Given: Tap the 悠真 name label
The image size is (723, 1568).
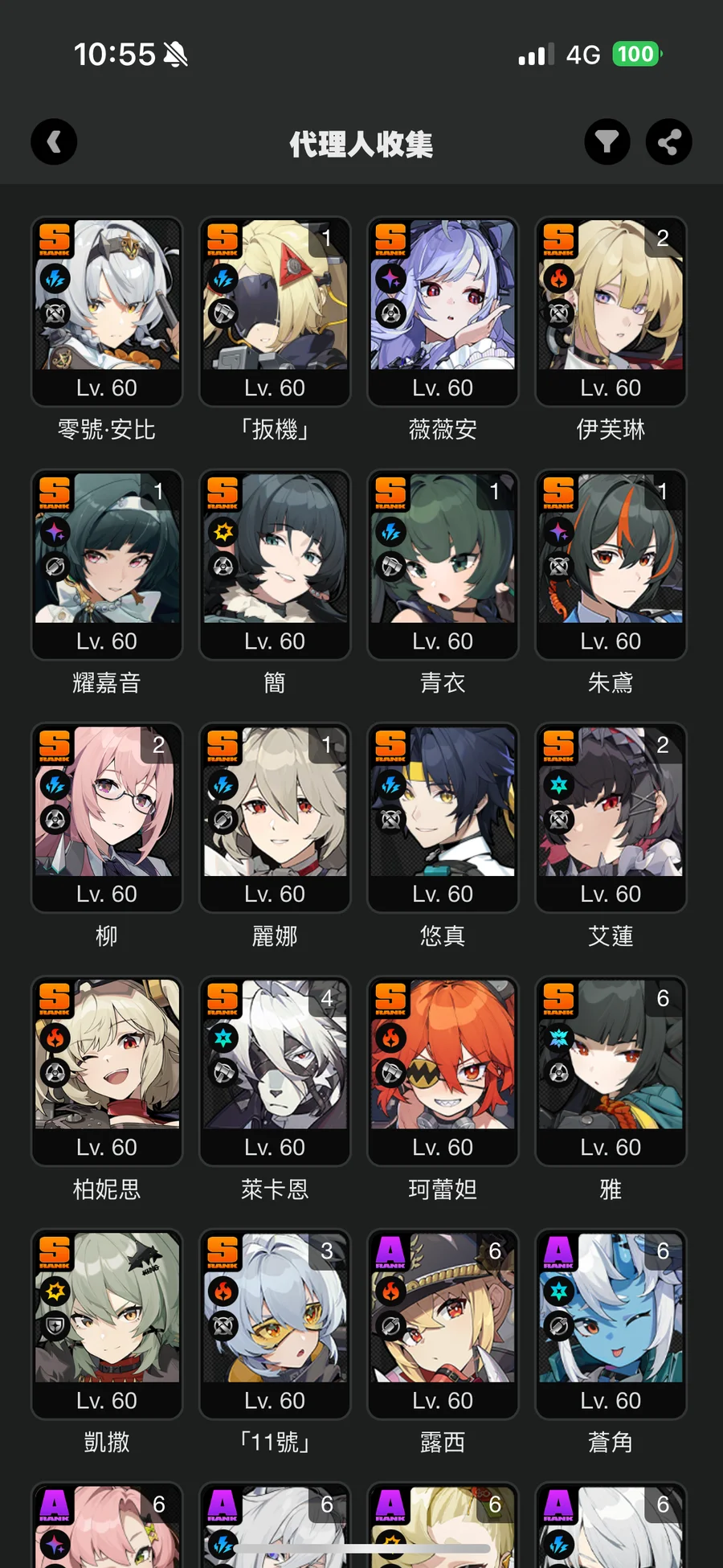Looking at the screenshot, I should click(443, 936).
